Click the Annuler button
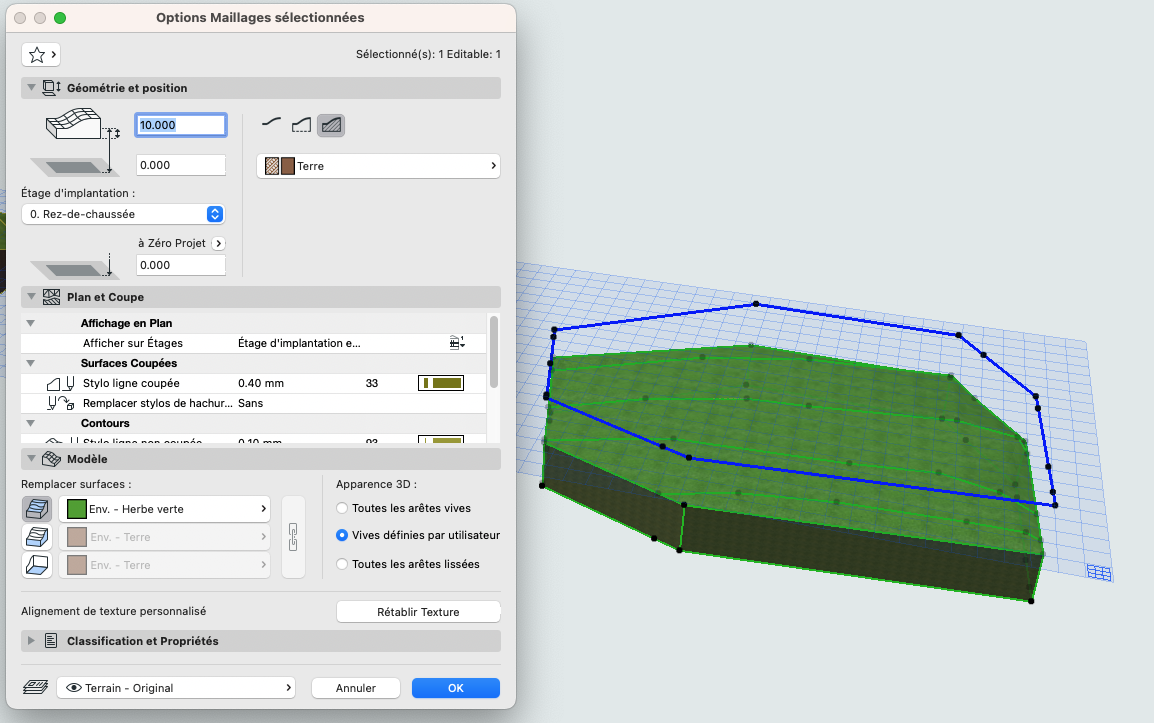 click(355, 688)
